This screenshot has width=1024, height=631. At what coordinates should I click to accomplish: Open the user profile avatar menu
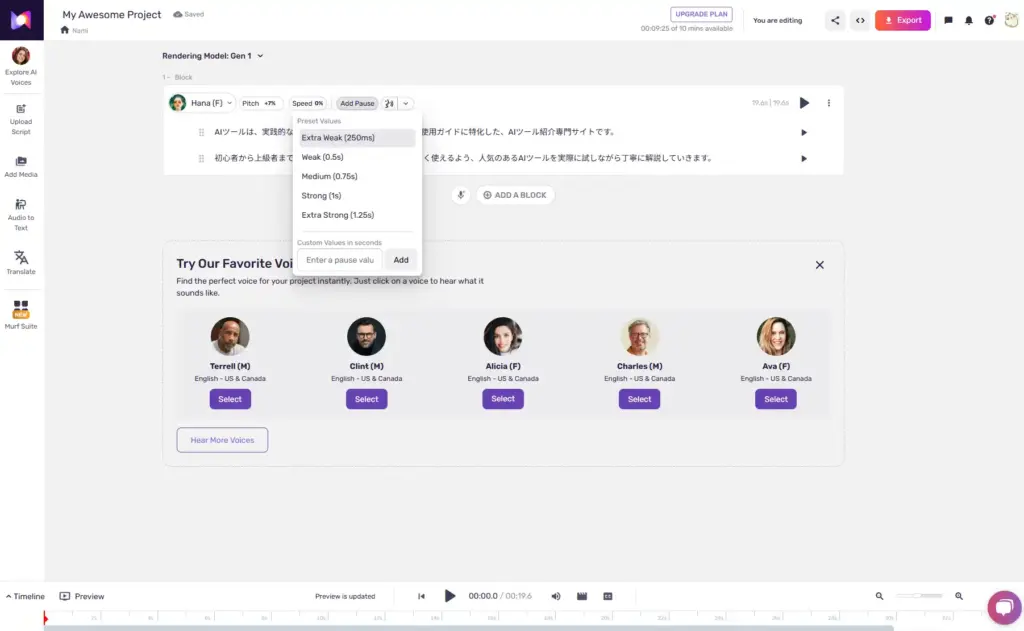click(1012, 20)
